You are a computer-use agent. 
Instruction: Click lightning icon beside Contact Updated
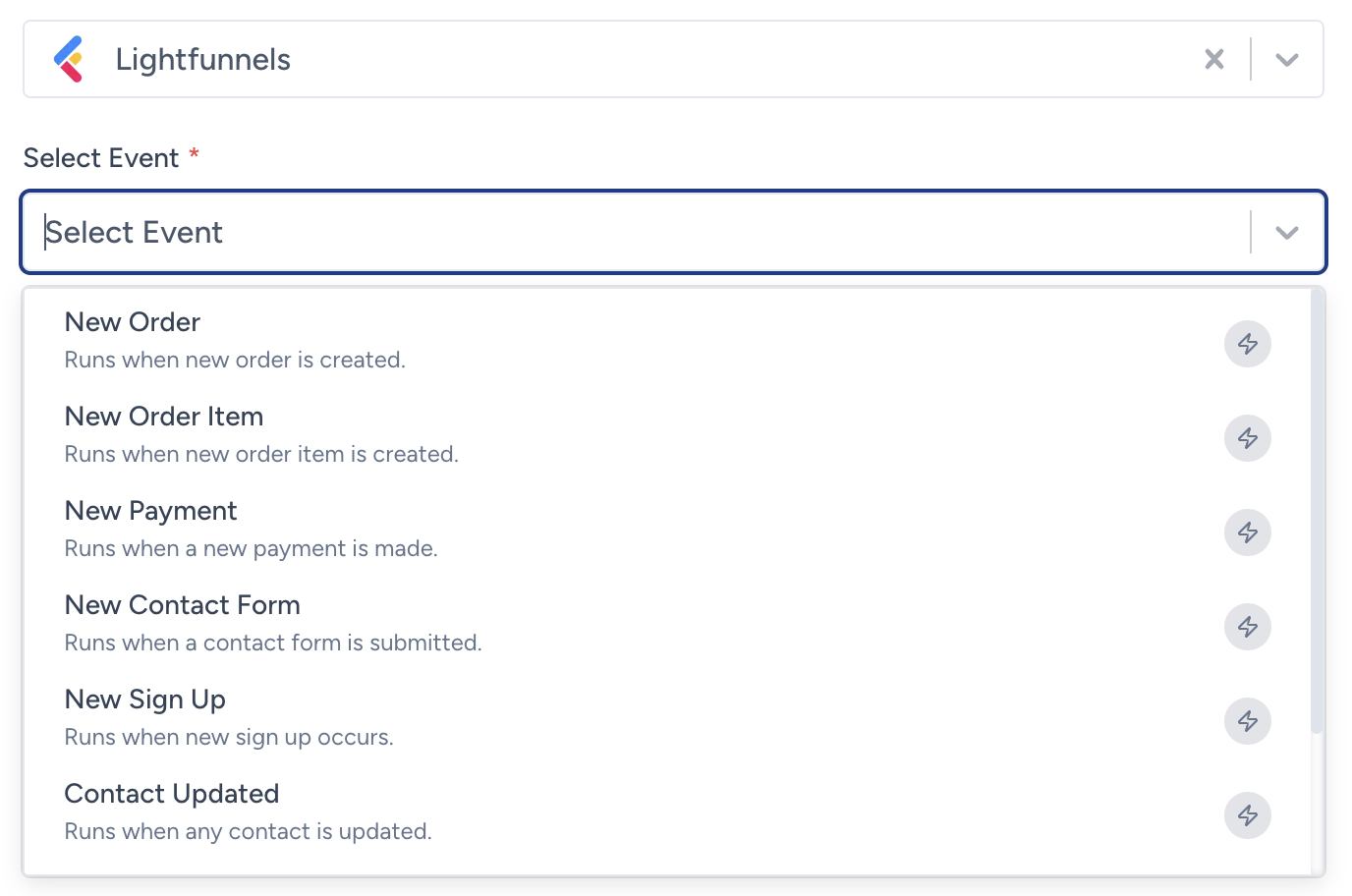click(1248, 815)
